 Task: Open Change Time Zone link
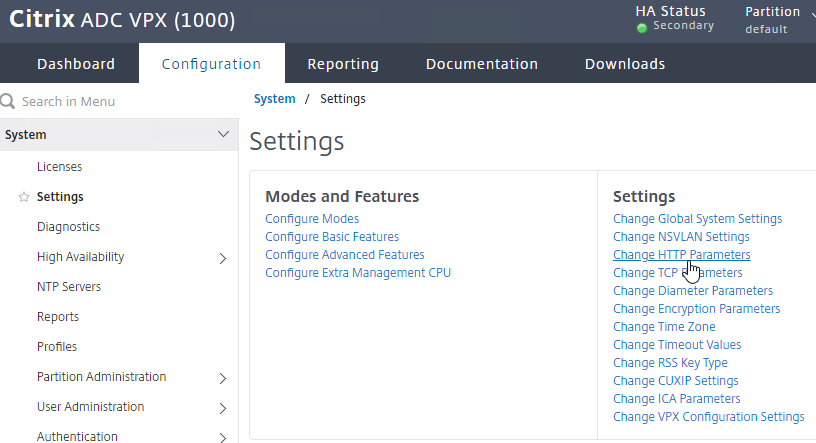pyautogui.click(x=664, y=326)
